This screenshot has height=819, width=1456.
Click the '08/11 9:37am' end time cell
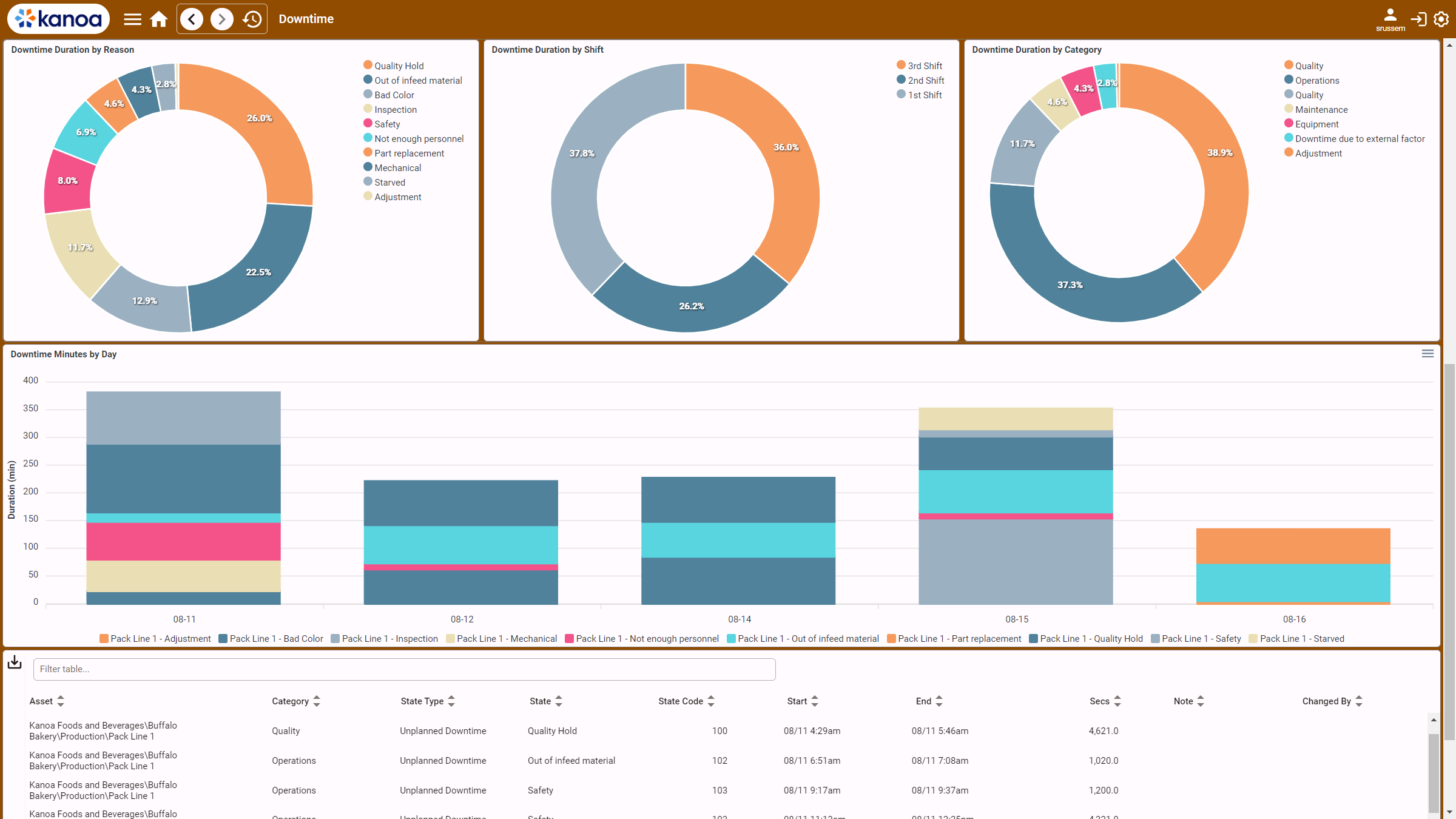[940, 790]
